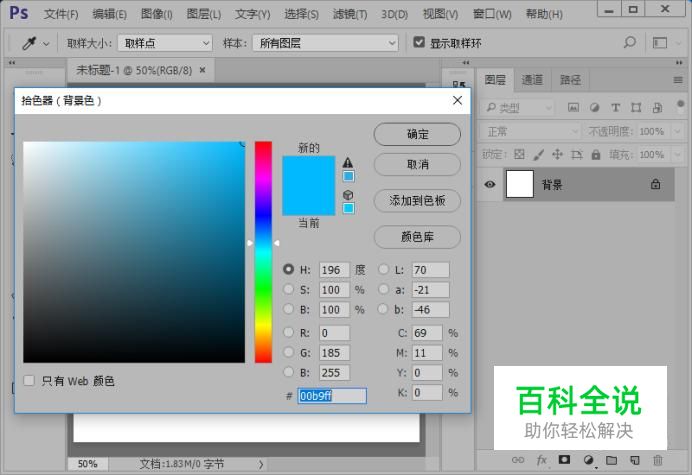Click the web-safe color cube icon
This screenshot has height=475, width=692.
348,195
